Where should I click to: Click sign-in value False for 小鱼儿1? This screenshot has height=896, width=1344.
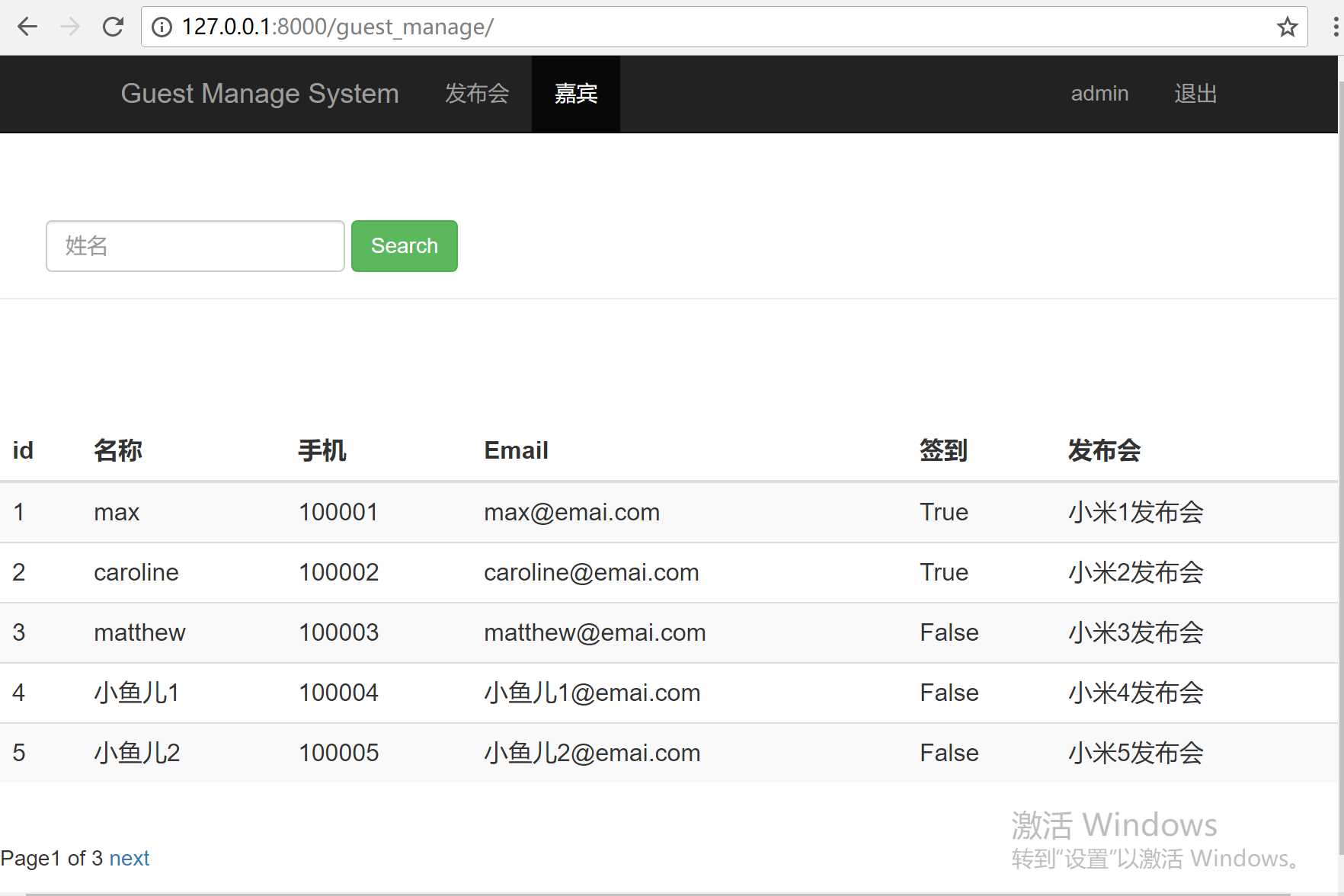point(949,693)
